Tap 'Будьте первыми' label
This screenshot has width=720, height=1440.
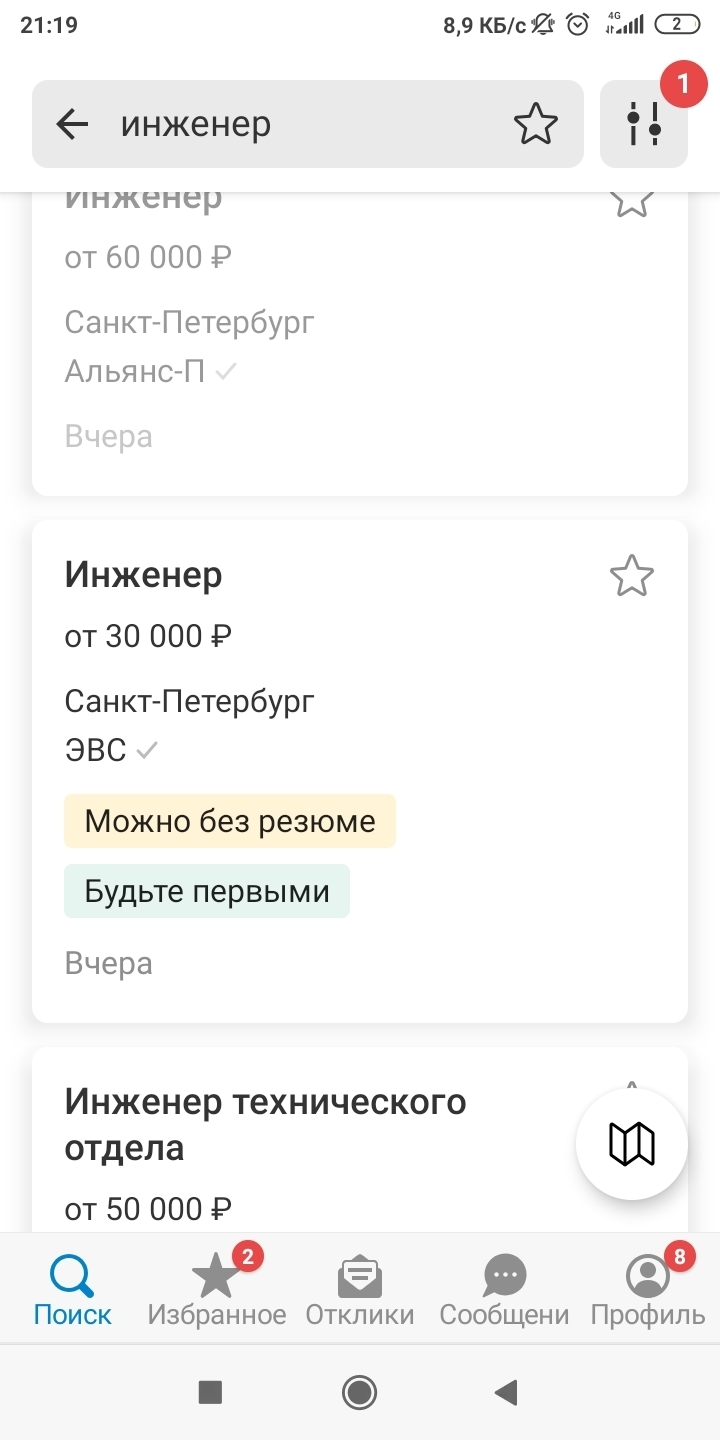(207, 891)
